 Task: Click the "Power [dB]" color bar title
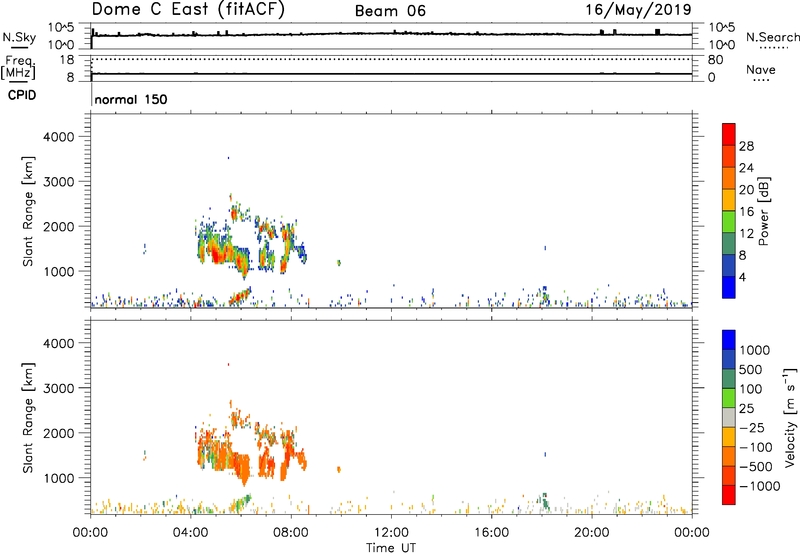point(763,211)
